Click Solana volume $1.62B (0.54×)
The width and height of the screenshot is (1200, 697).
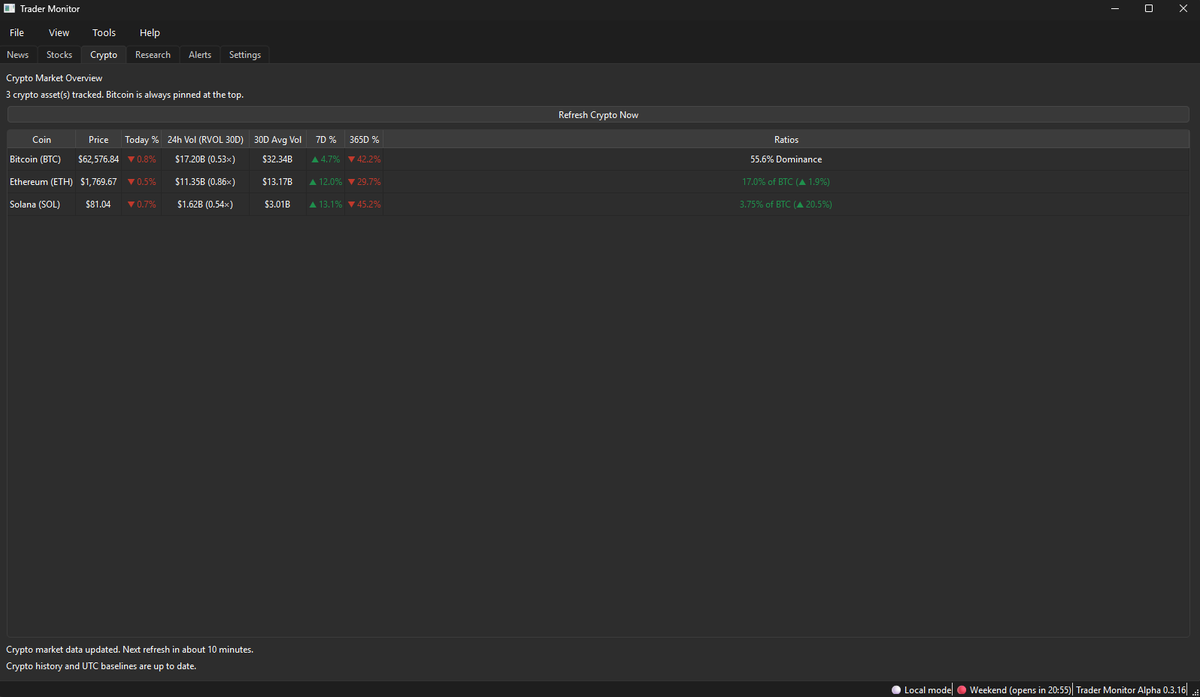click(205, 205)
